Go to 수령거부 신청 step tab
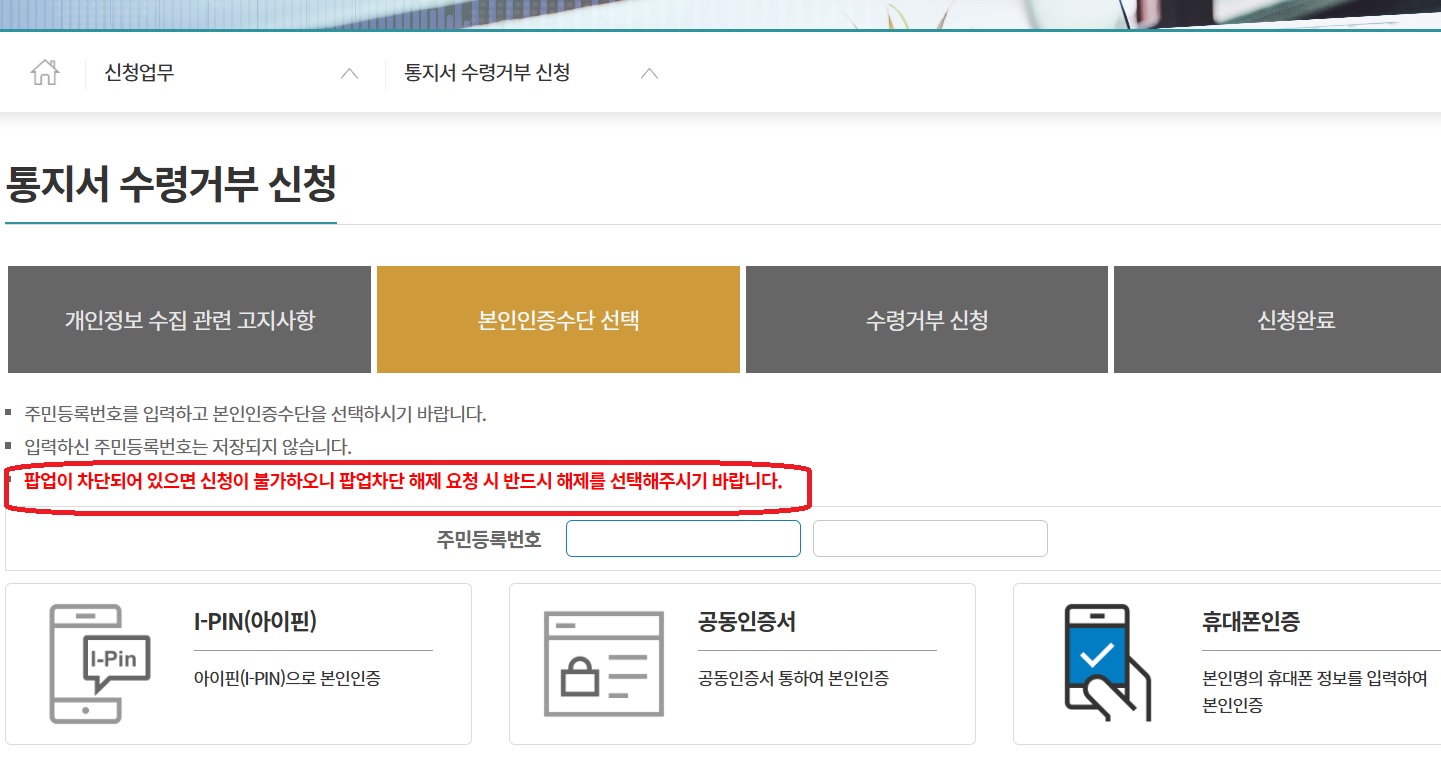The width and height of the screenshot is (1441, 762). coord(927,320)
